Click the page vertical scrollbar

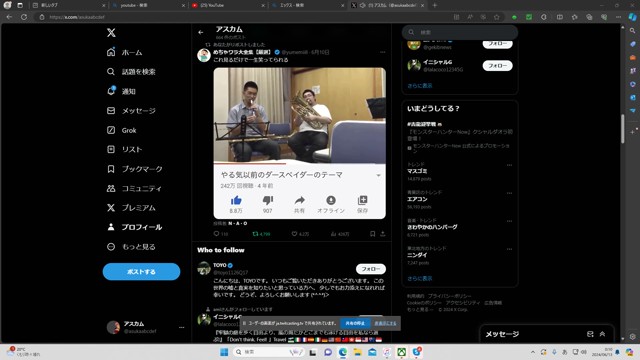(622, 129)
